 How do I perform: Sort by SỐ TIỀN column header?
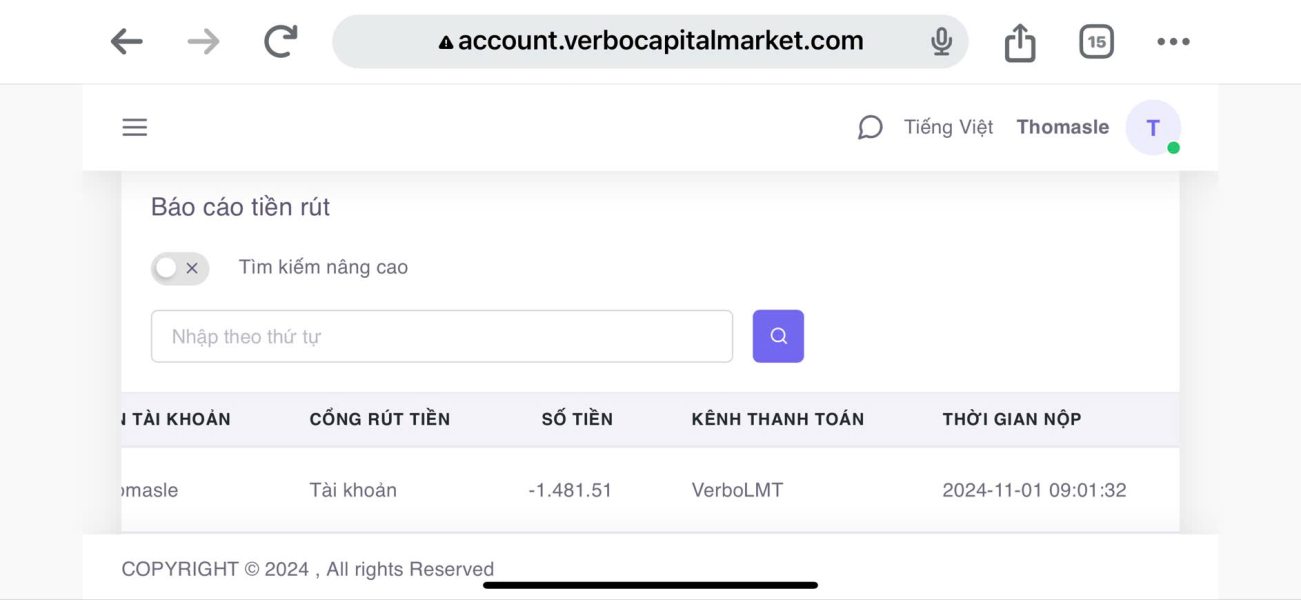(577, 419)
